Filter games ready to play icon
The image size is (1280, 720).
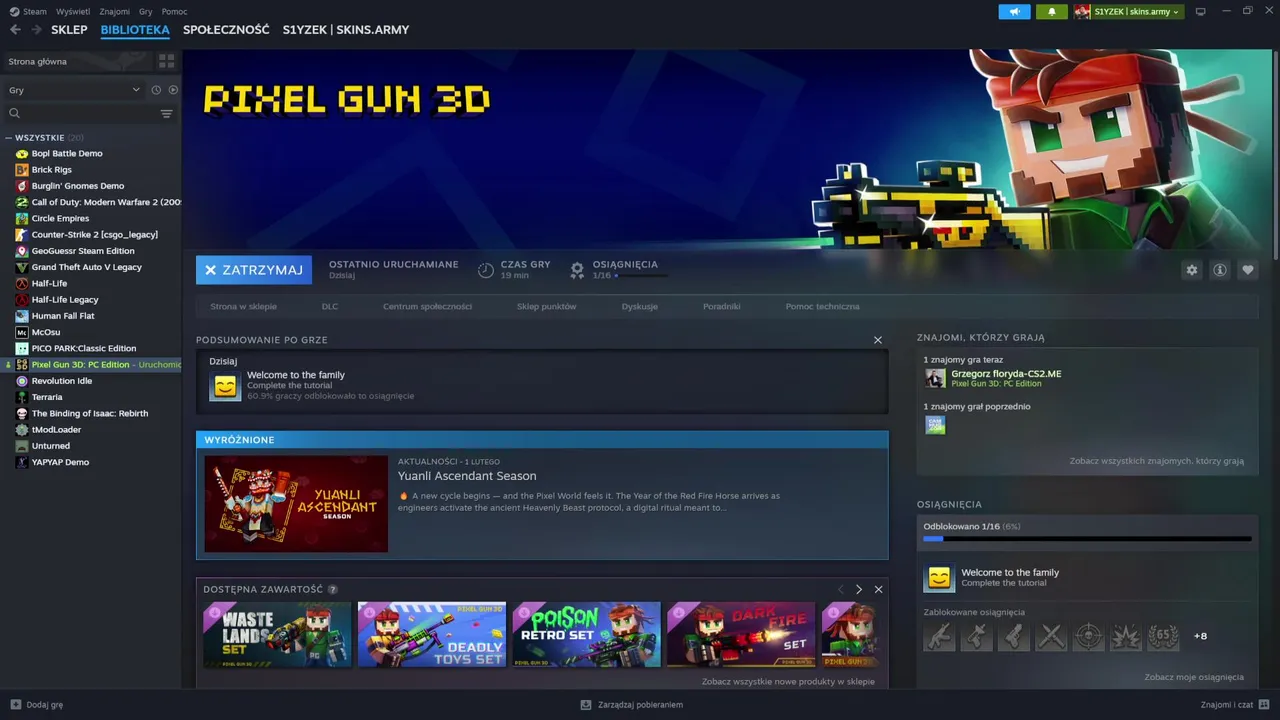173,90
